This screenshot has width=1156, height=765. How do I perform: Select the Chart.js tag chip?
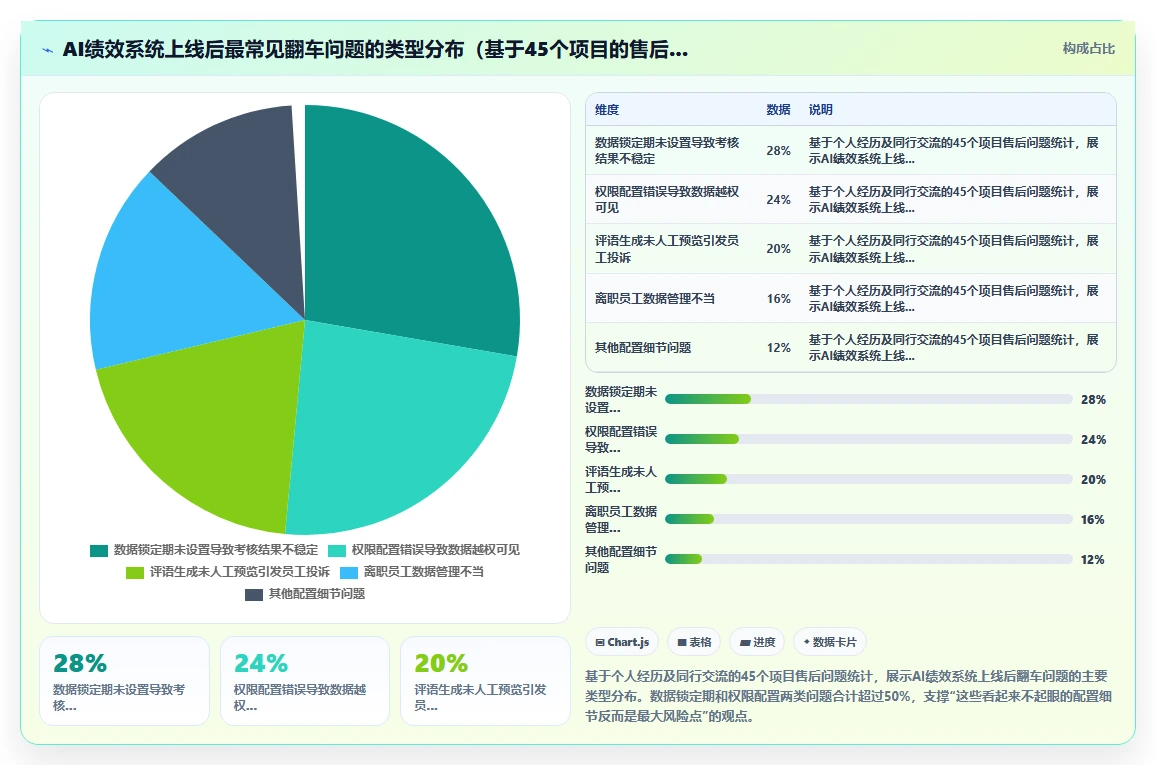click(x=622, y=642)
